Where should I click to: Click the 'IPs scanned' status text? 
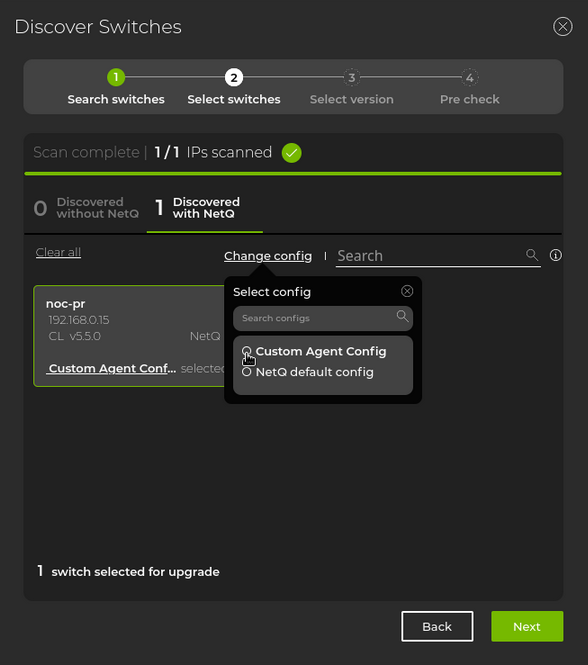point(229,152)
